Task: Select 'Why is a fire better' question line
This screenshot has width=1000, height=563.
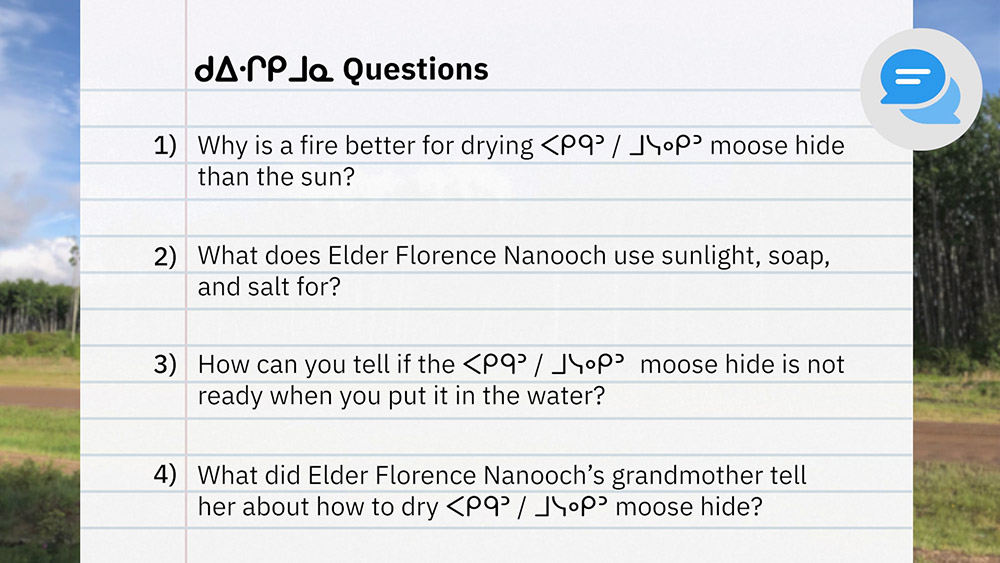Action: 365,145
